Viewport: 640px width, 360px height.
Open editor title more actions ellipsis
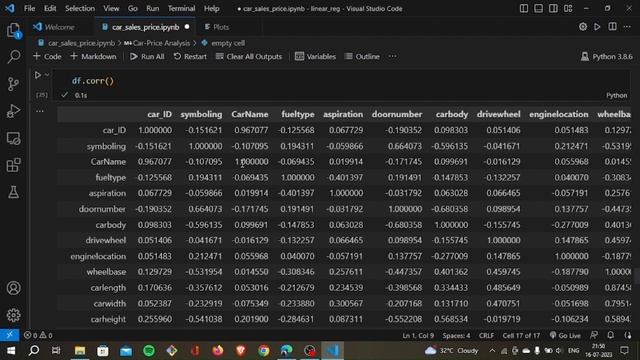627,27
